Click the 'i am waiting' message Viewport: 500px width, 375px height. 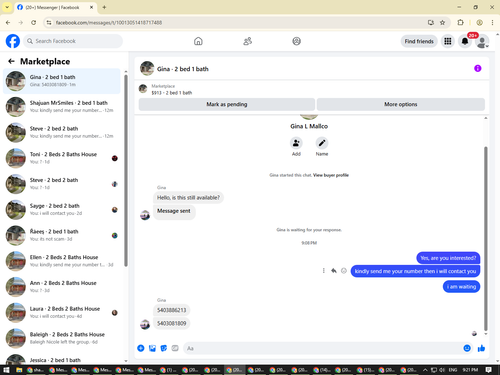tap(461, 287)
